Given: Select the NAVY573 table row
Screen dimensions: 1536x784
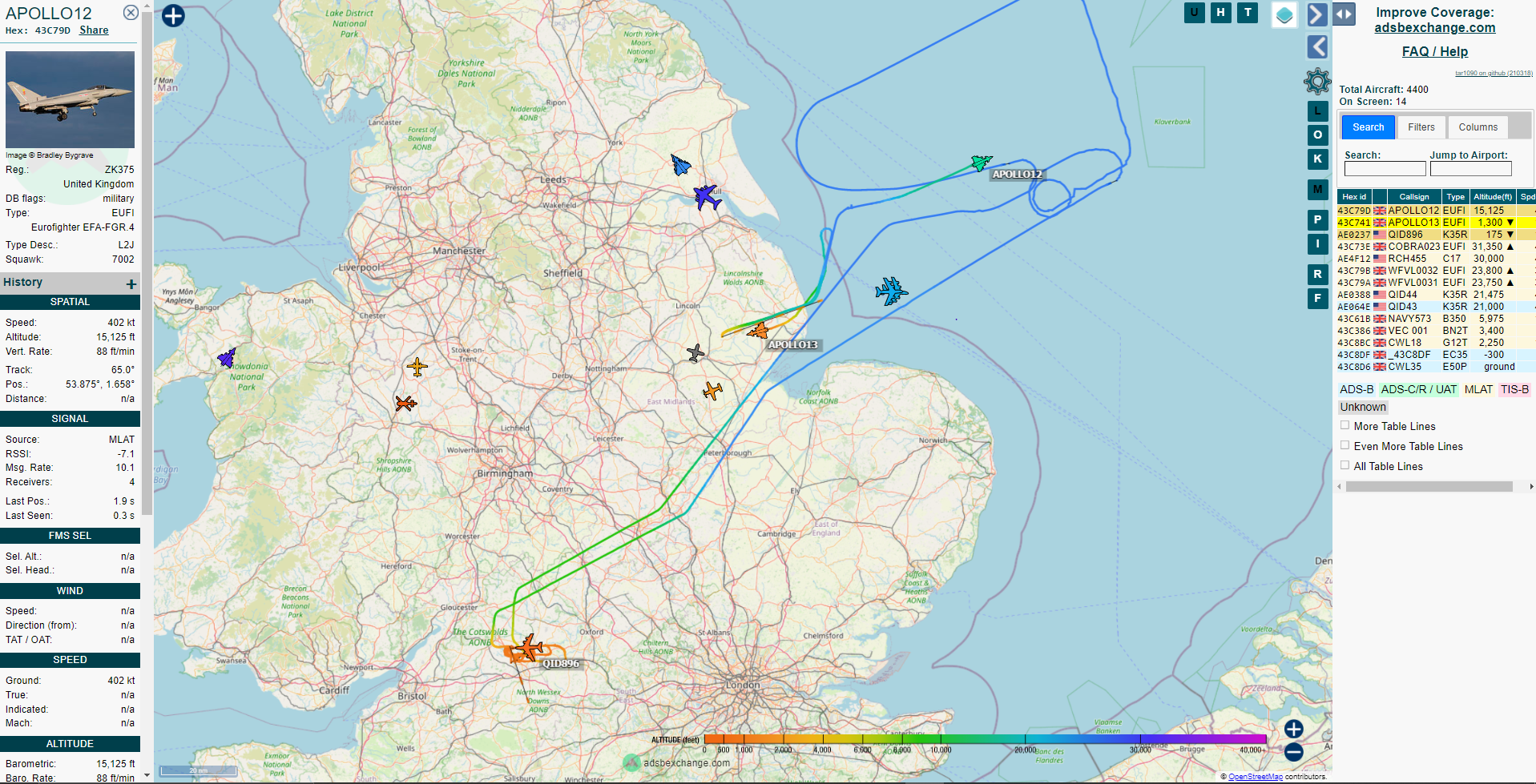Looking at the screenshot, I should click(1436, 319).
